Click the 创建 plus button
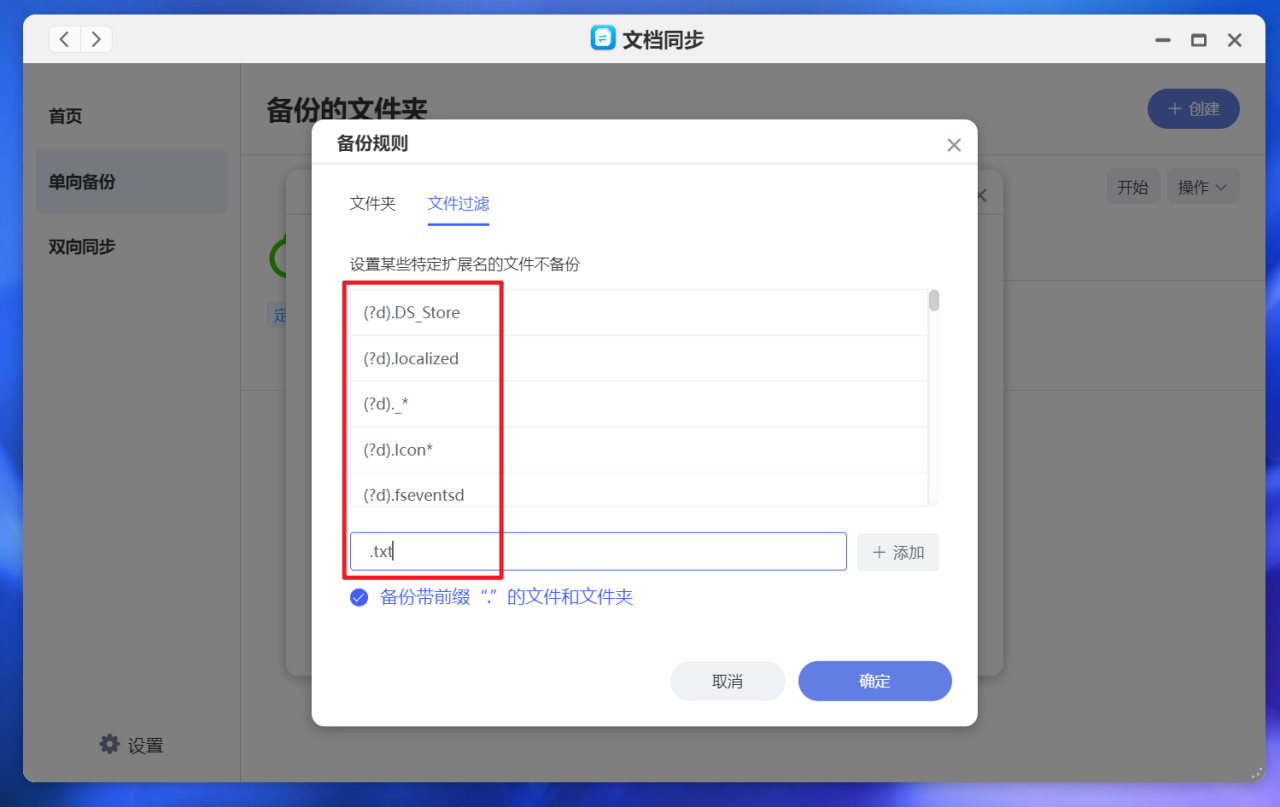The height and width of the screenshot is (807, 1280). click(1193, 108)
